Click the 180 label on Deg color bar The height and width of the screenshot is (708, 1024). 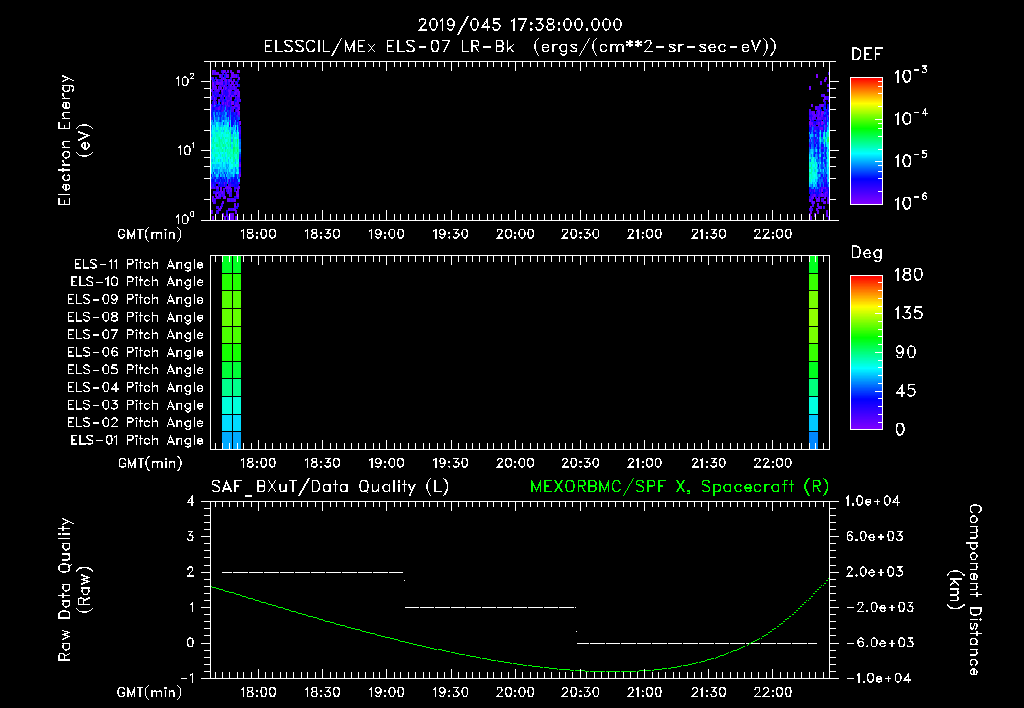point(908,275)
